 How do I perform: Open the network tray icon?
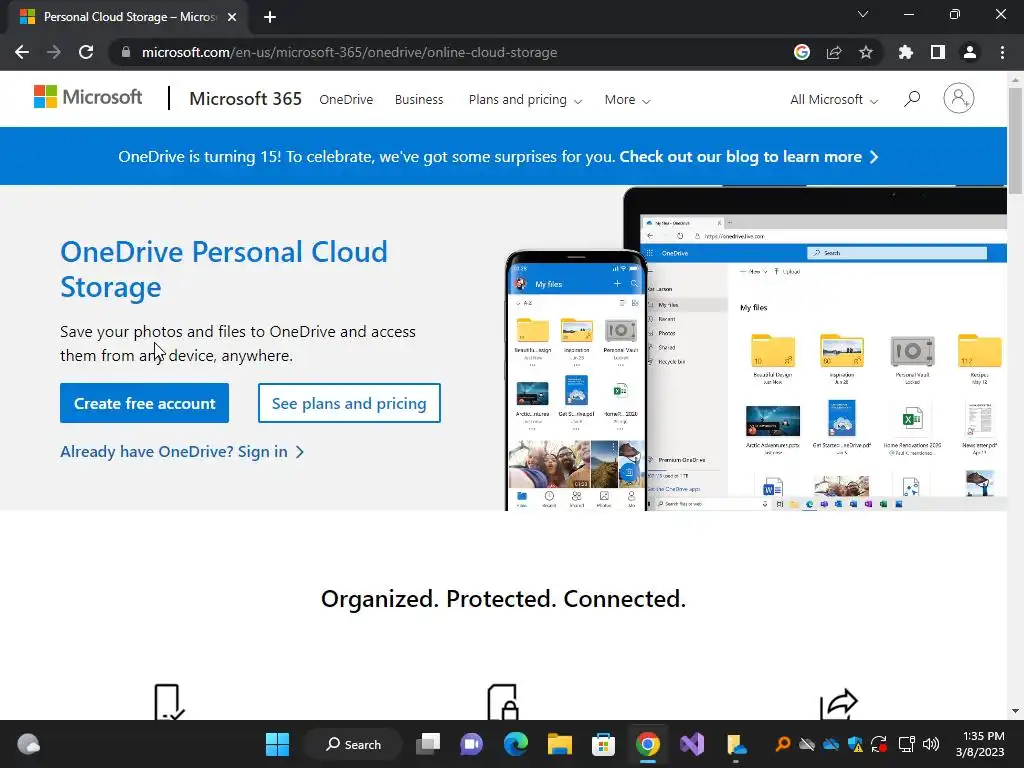point(906,744)
